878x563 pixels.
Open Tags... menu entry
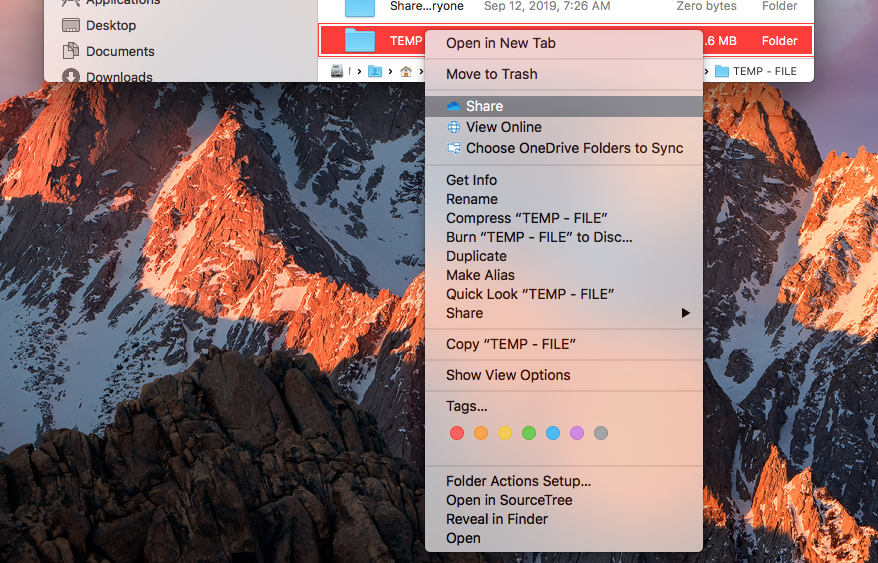[564, 406]
